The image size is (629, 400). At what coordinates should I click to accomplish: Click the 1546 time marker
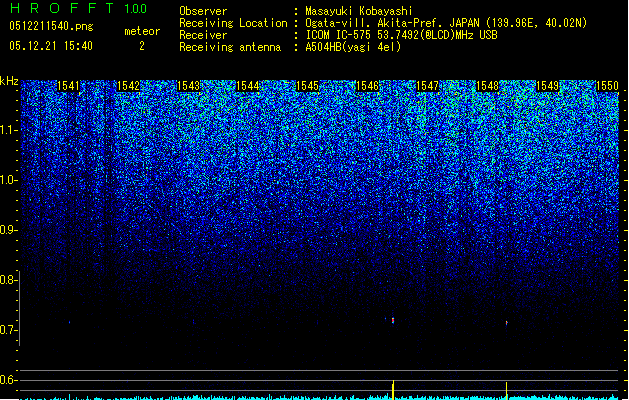pos(367,86)
